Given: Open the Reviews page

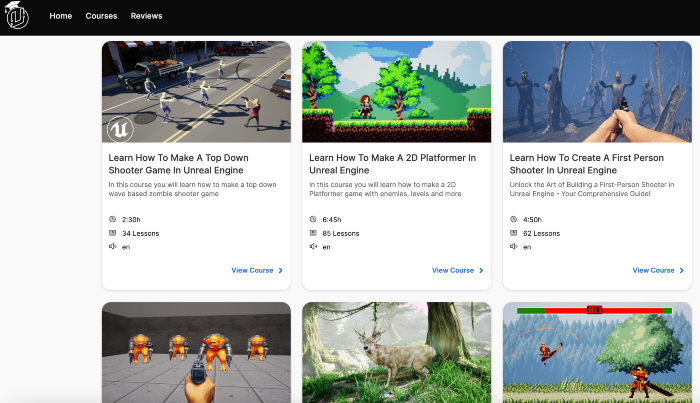Looking at the screenshot, I should 146,16.
